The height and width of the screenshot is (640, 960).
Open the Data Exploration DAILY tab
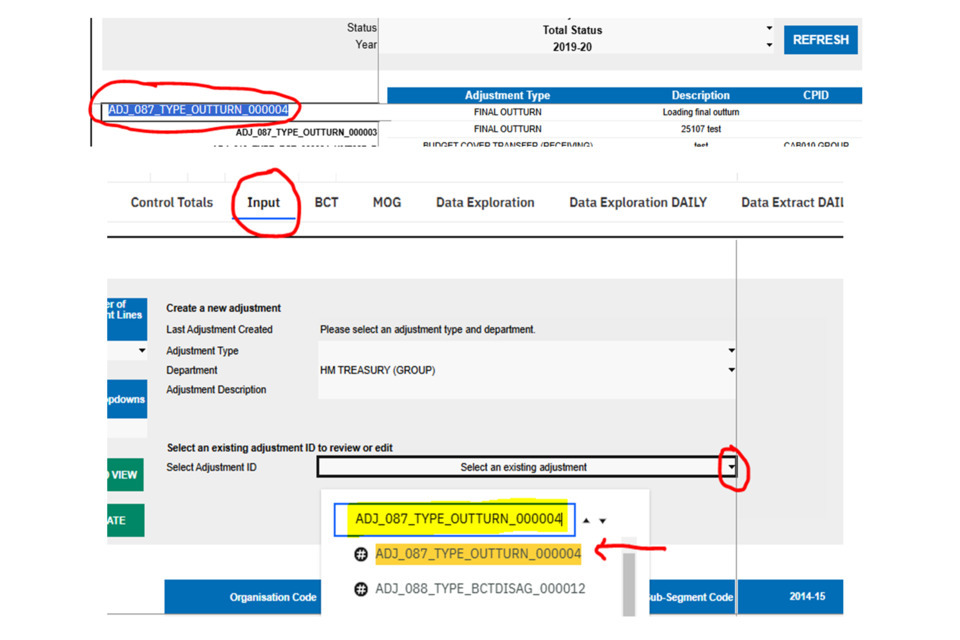638,203
